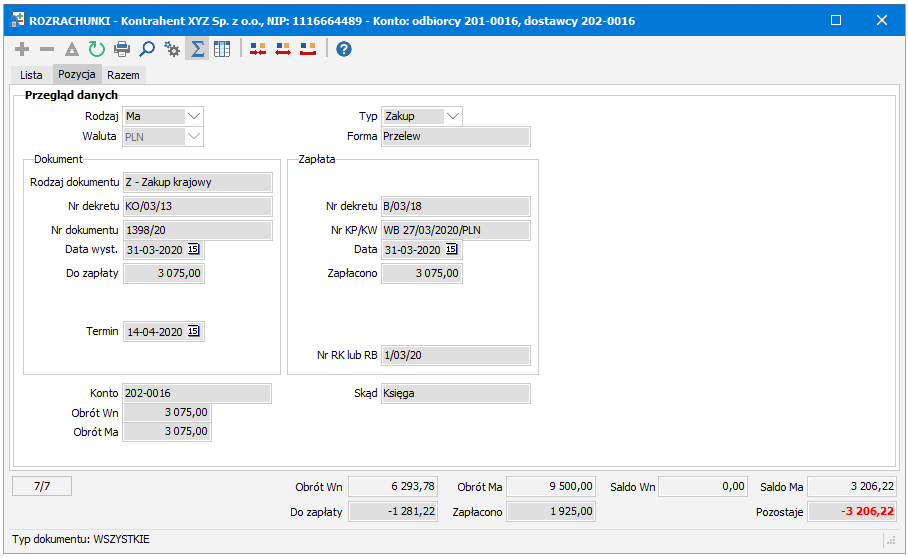Click the minus delete-record toolbar icon
Screen dimensions: 908x558
click(47, 49)
